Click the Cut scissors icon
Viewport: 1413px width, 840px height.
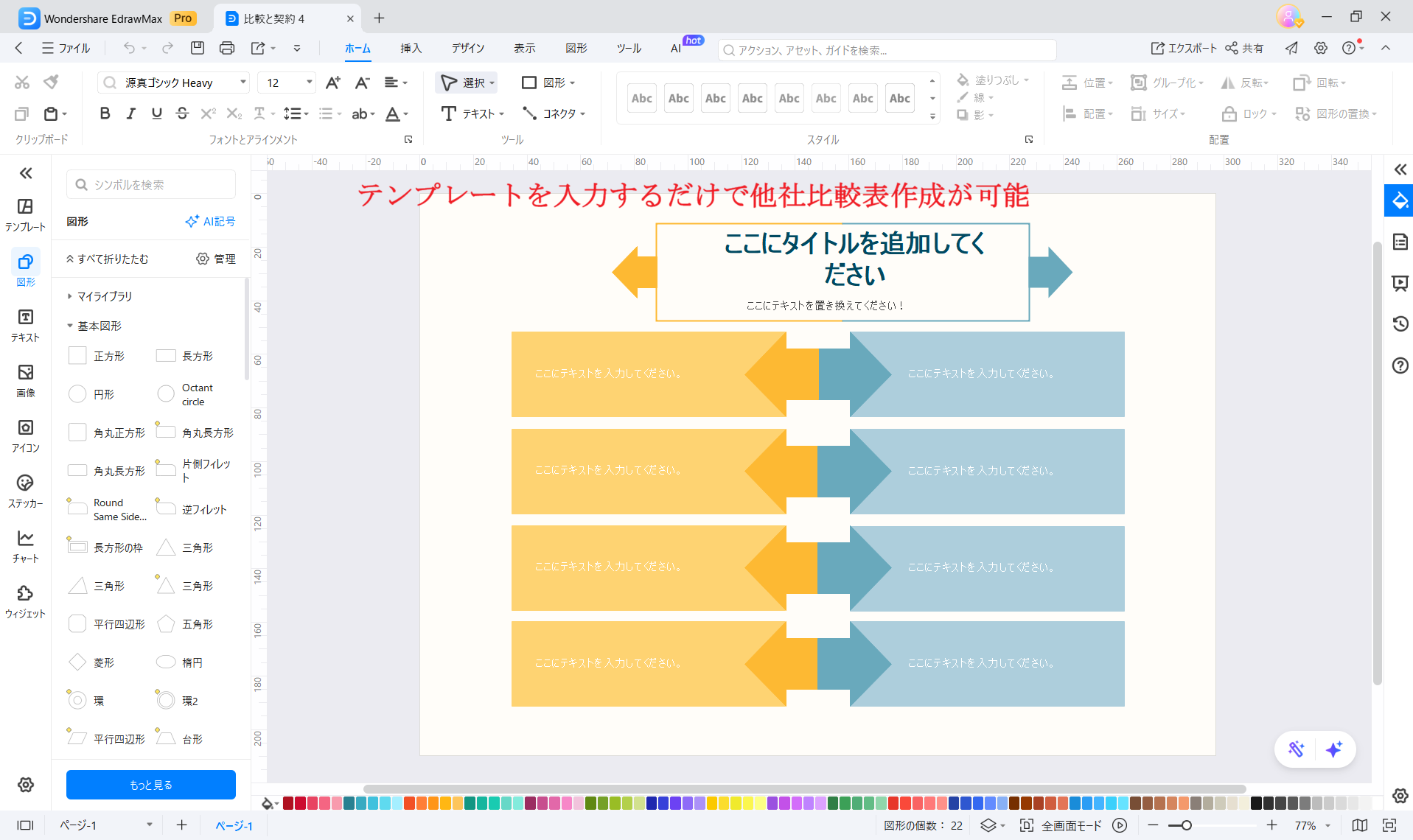[22, 83]
